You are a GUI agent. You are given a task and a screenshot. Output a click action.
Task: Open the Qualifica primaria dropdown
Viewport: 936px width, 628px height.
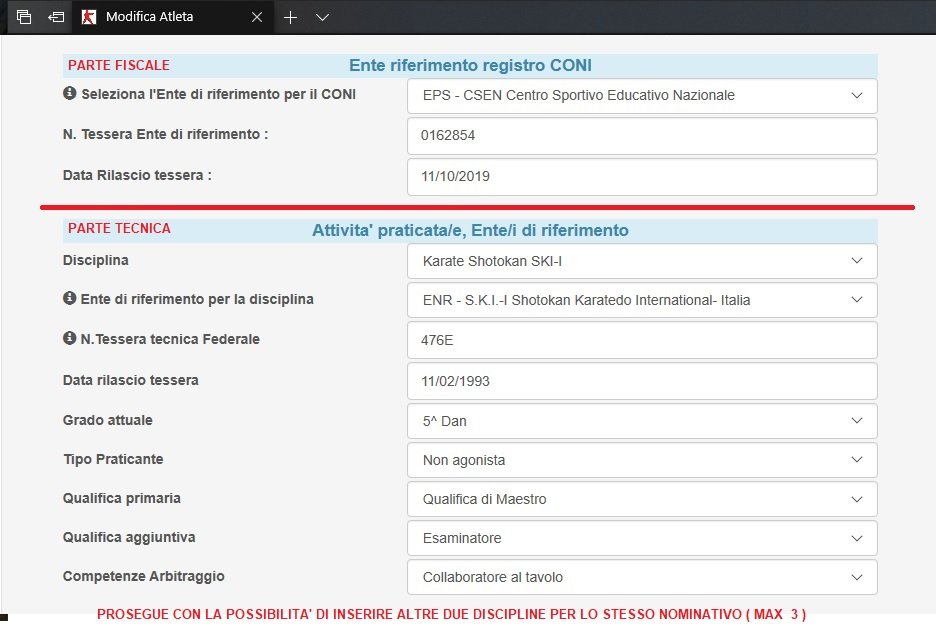click(642, 499)
